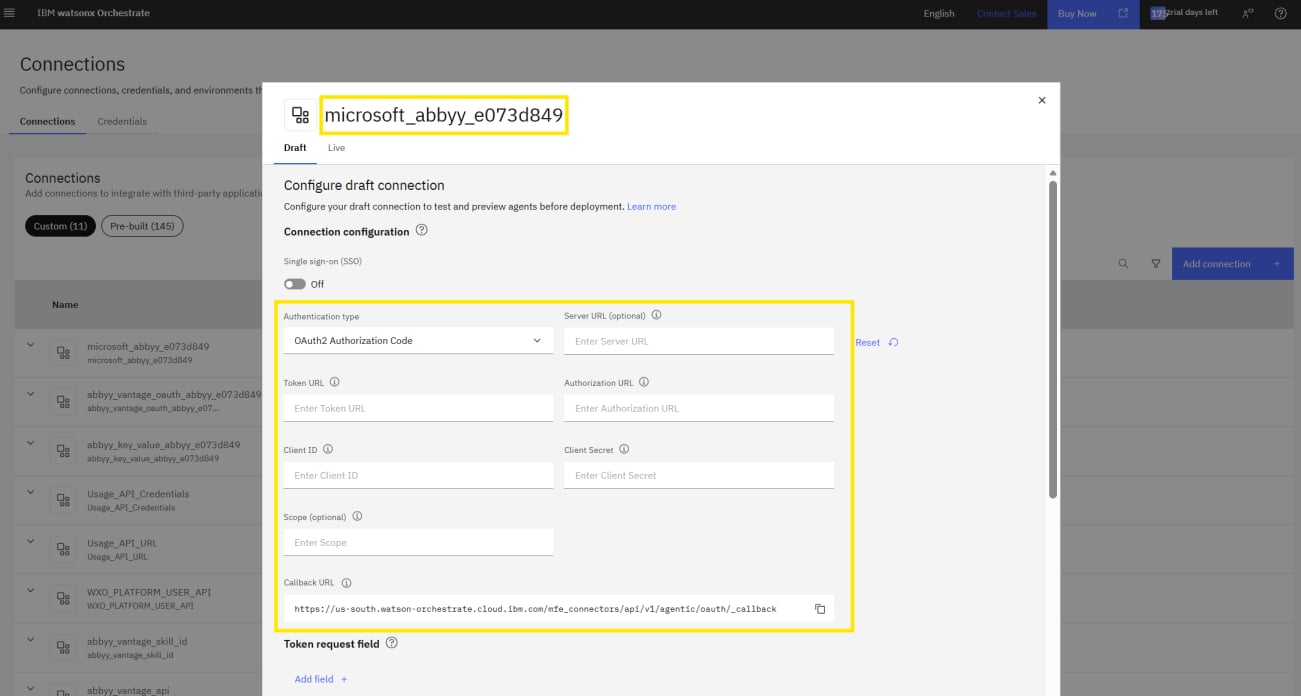The height and width of the screenshot is (696, 1301).
Task: Click the Client Secret input field
Action: [x=699, y=475]
